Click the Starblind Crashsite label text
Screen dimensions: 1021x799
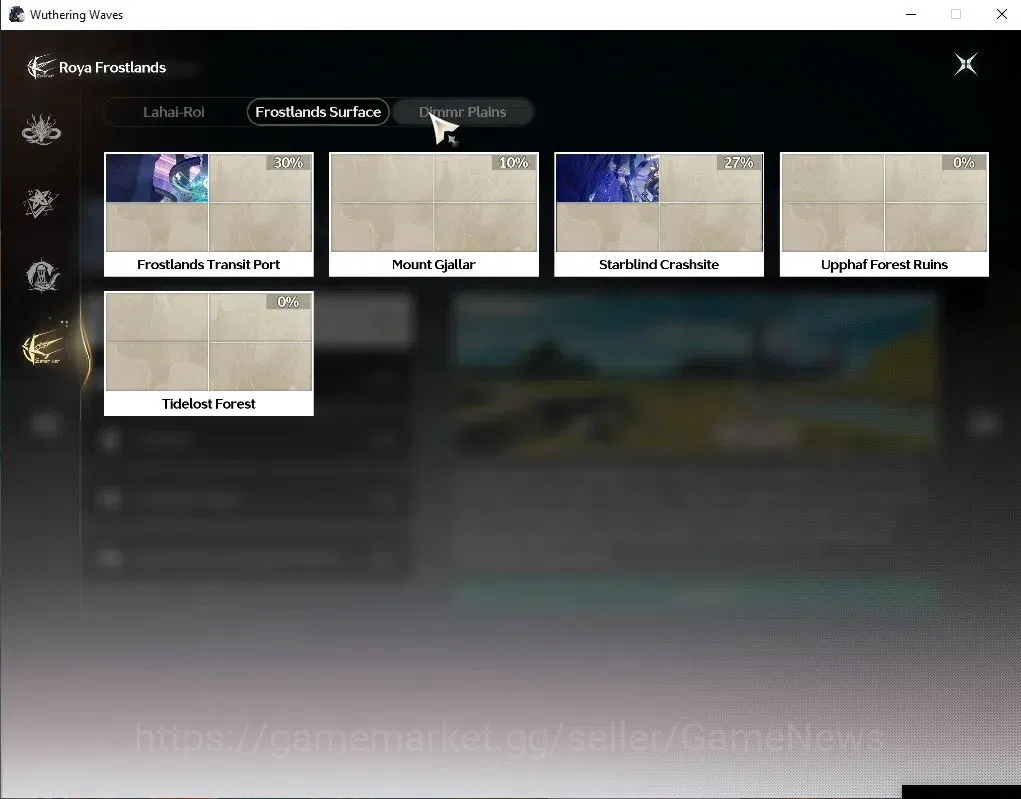pos(659,264)
